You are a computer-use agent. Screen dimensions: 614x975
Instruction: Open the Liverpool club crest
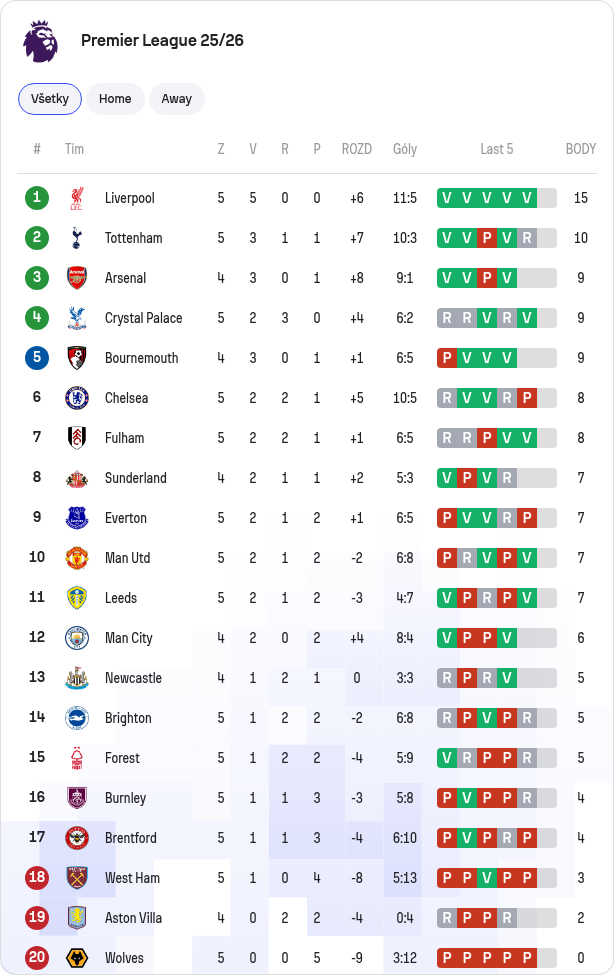click(77, 198)
